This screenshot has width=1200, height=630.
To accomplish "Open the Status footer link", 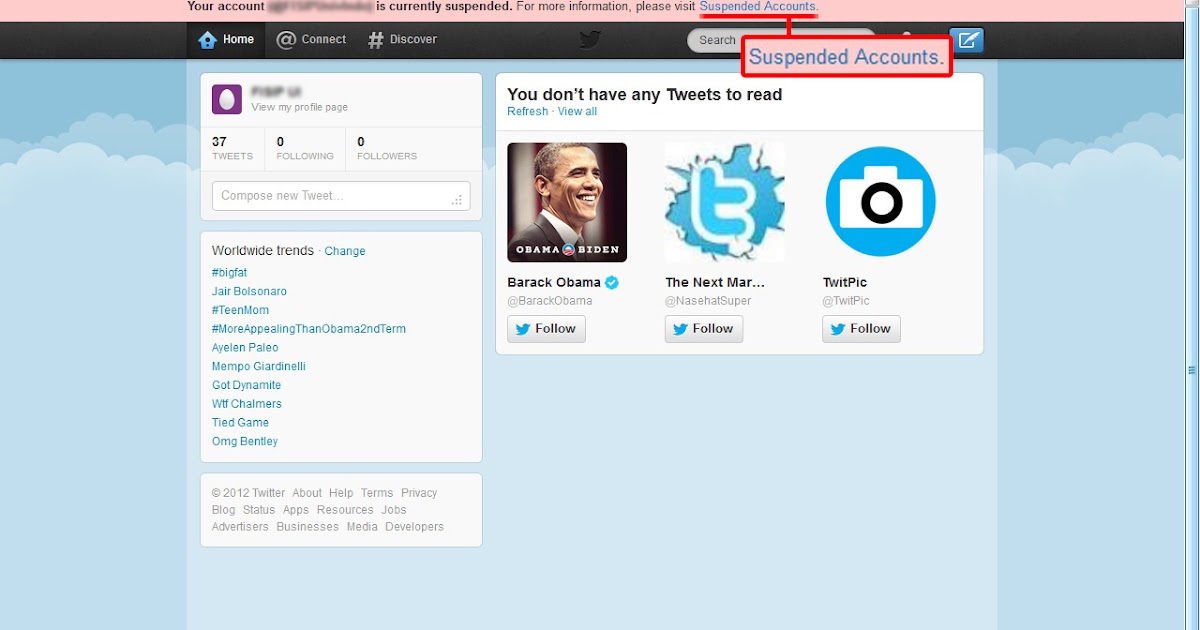I will pos(259,510).
